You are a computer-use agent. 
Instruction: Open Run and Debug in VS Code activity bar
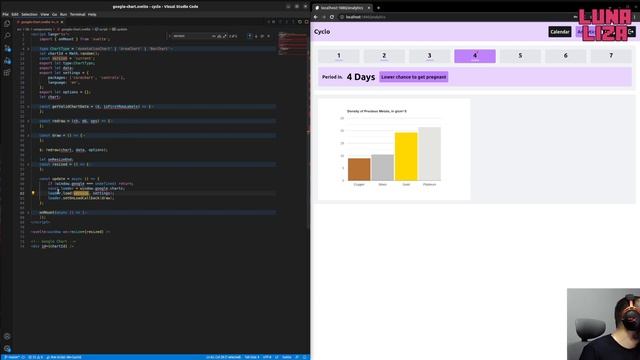point(7,60)
